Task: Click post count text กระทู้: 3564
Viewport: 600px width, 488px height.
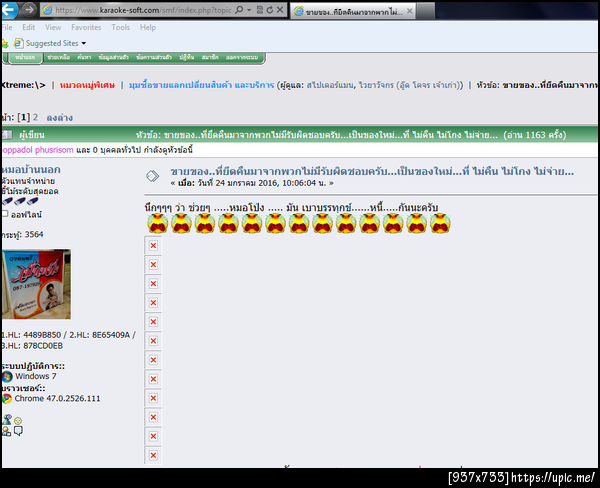Action: [23, 234]
